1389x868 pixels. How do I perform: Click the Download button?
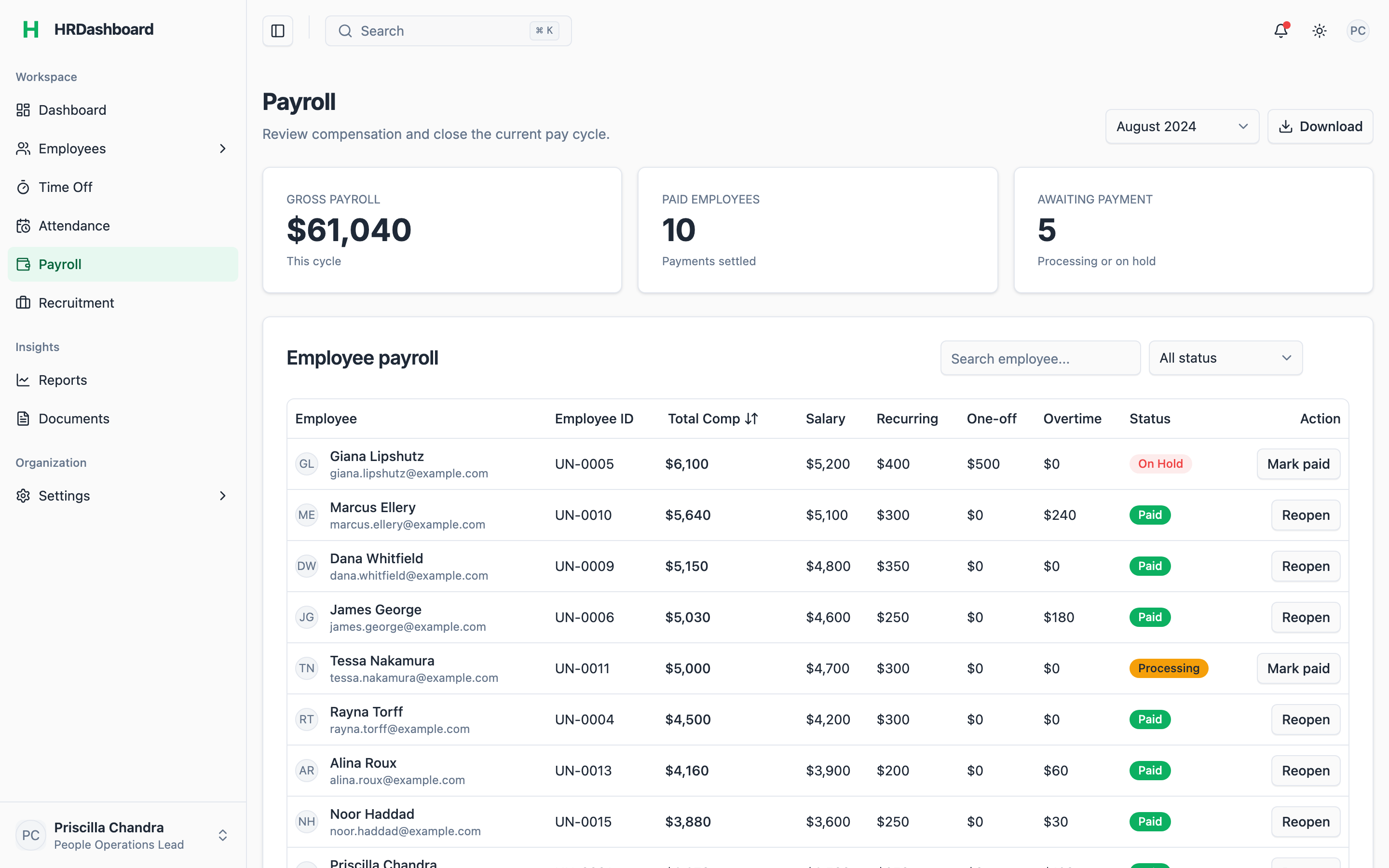click(1320, 126)
